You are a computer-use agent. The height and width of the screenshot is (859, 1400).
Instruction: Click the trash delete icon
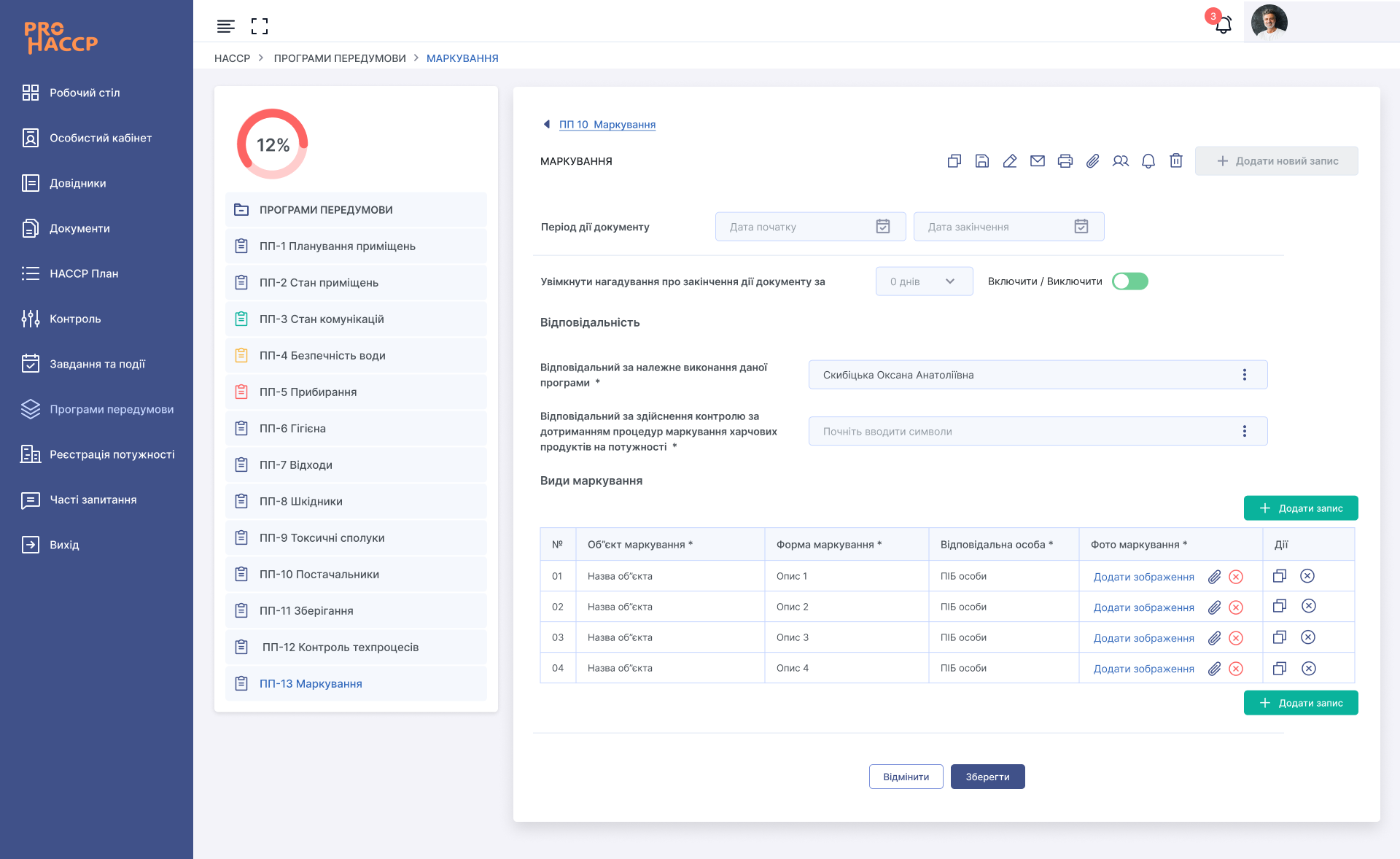(1175, 161)
